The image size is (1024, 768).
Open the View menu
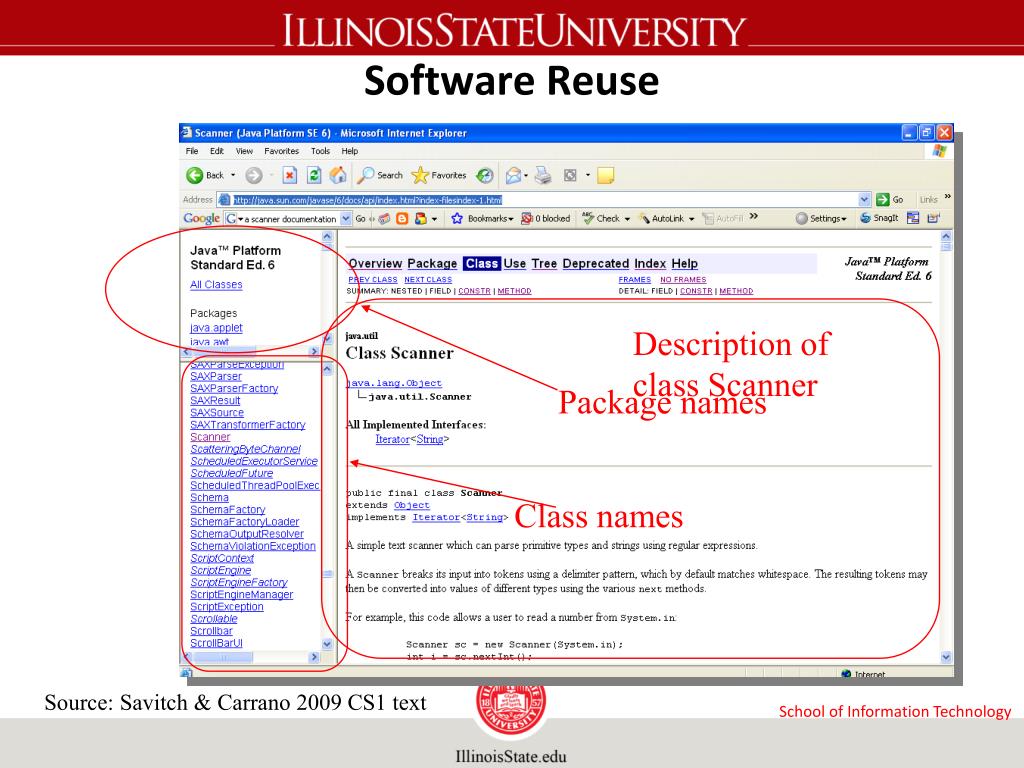point(244,151)
